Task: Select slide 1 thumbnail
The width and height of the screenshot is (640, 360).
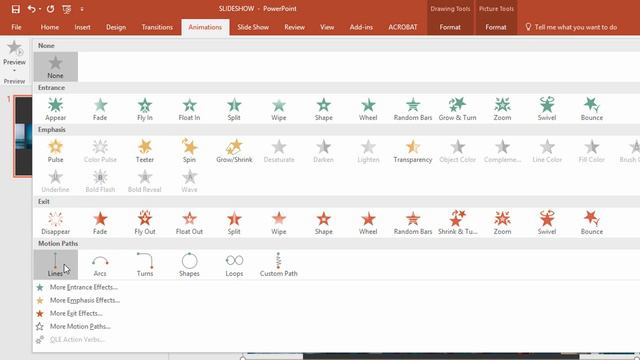Action: 23,136
